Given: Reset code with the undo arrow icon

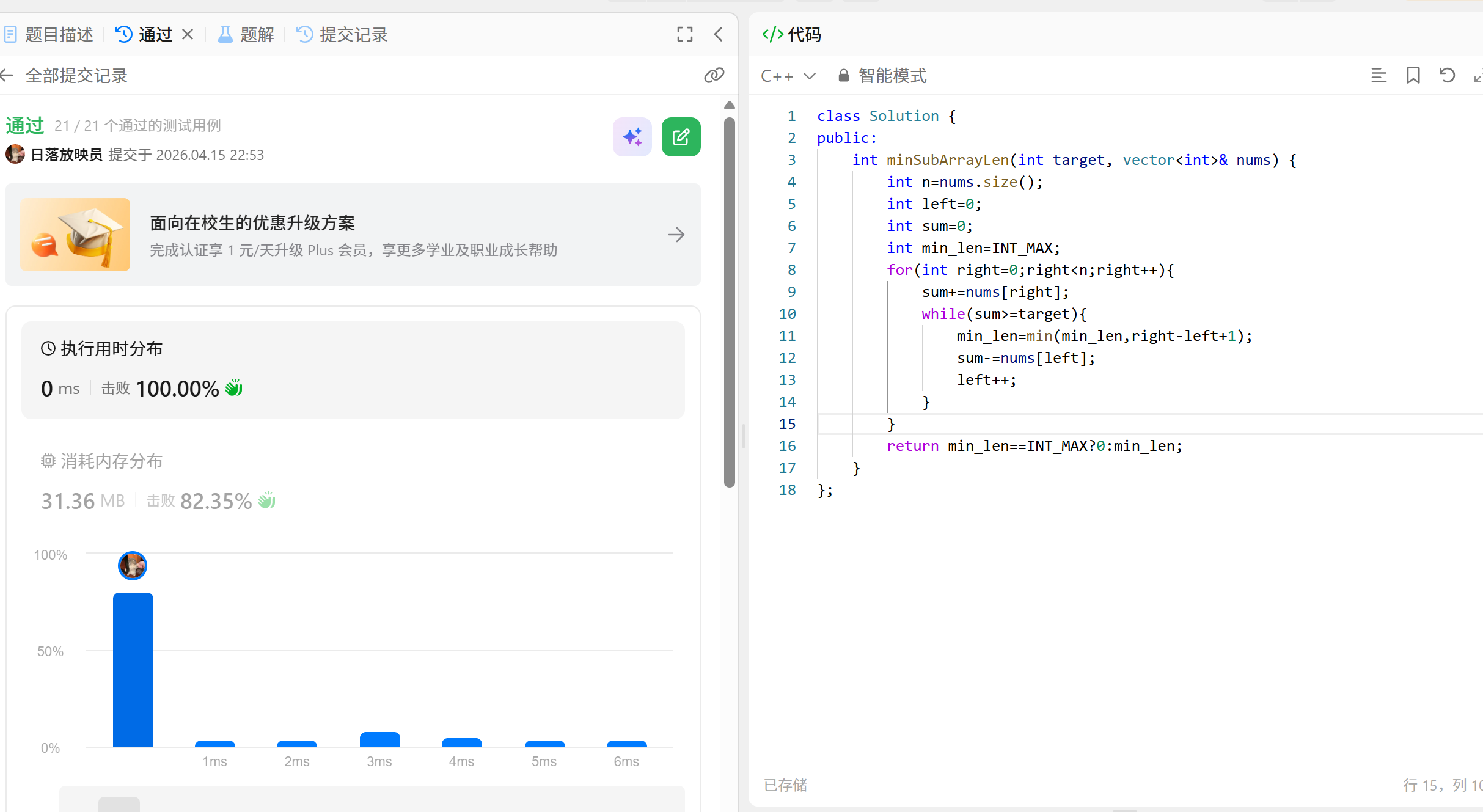Looking at the screenshot, I should pos(1447,76).
